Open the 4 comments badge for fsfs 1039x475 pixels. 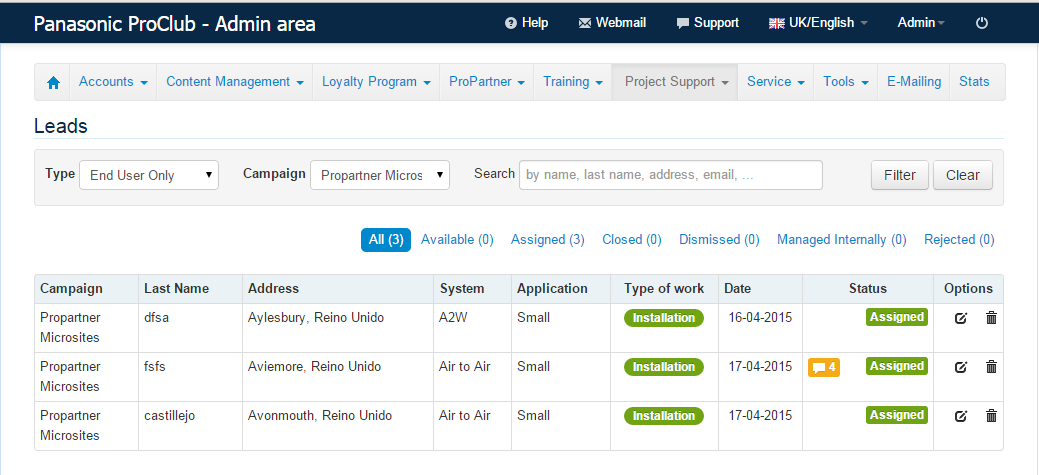point(824,367)
